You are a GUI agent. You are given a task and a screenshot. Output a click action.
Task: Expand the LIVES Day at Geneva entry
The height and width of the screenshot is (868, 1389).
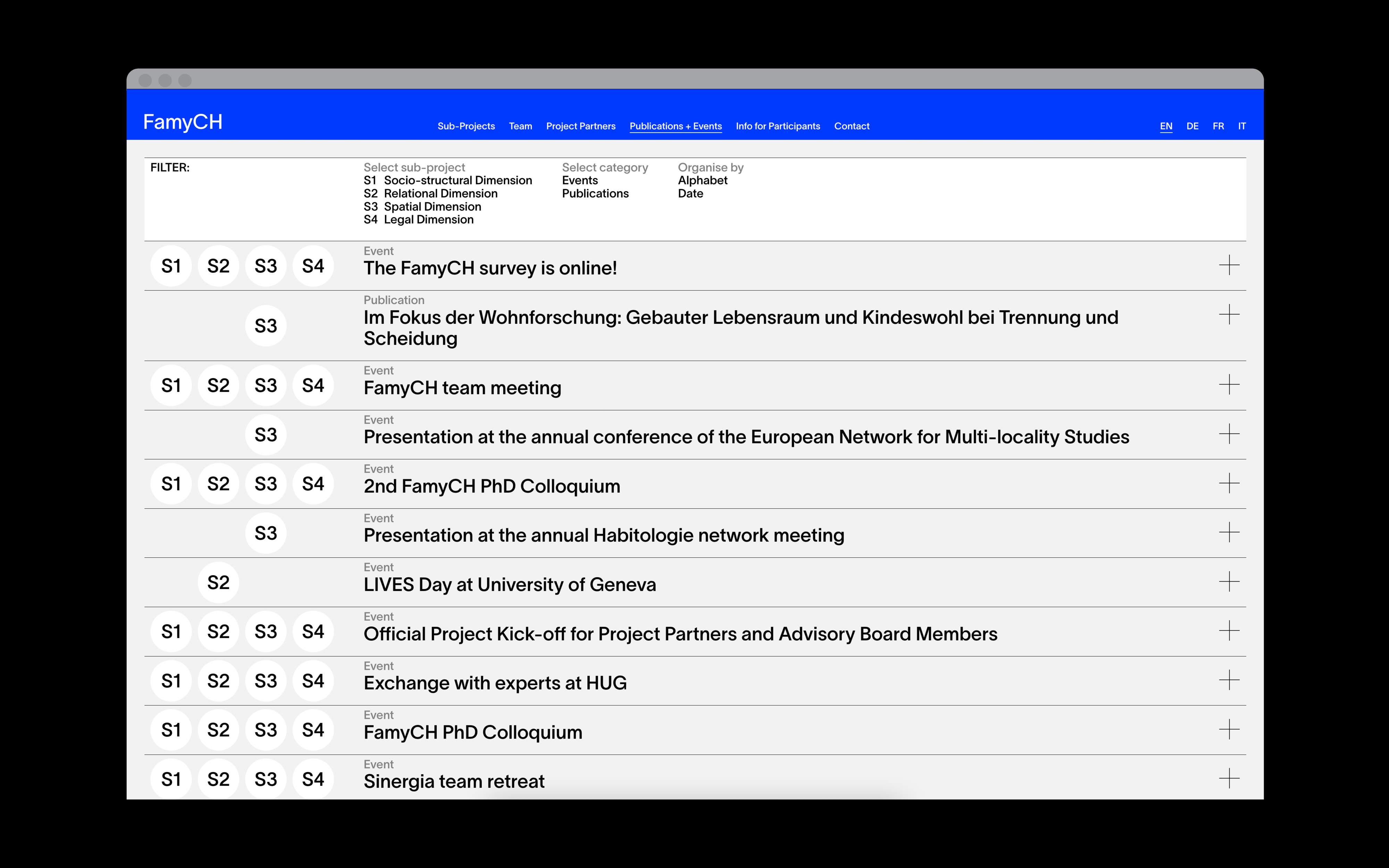tap(1229, 582)
